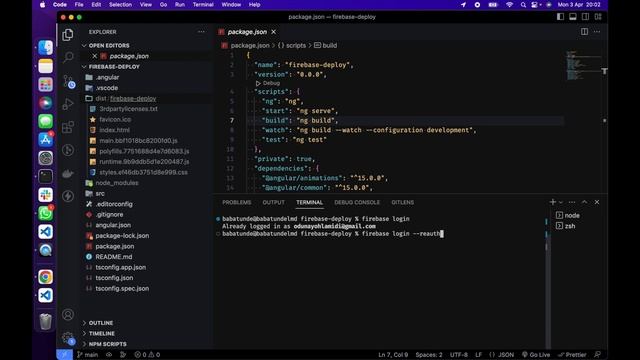
Task: Click the main branch status bar item
Action: point(88,355)
